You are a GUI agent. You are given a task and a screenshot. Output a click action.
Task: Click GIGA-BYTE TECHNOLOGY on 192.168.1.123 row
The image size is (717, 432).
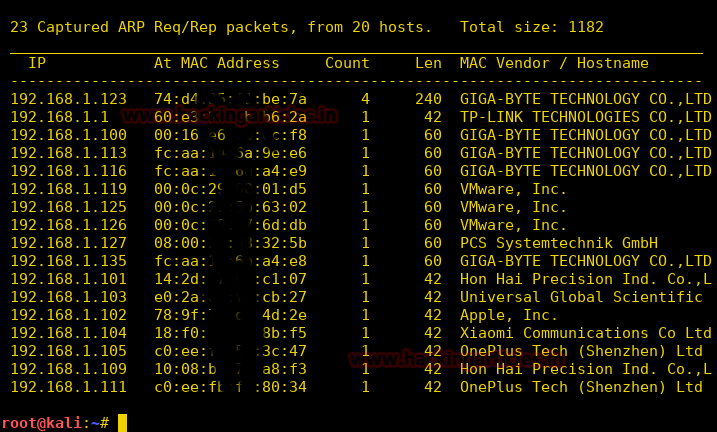(x=586, y=99)
